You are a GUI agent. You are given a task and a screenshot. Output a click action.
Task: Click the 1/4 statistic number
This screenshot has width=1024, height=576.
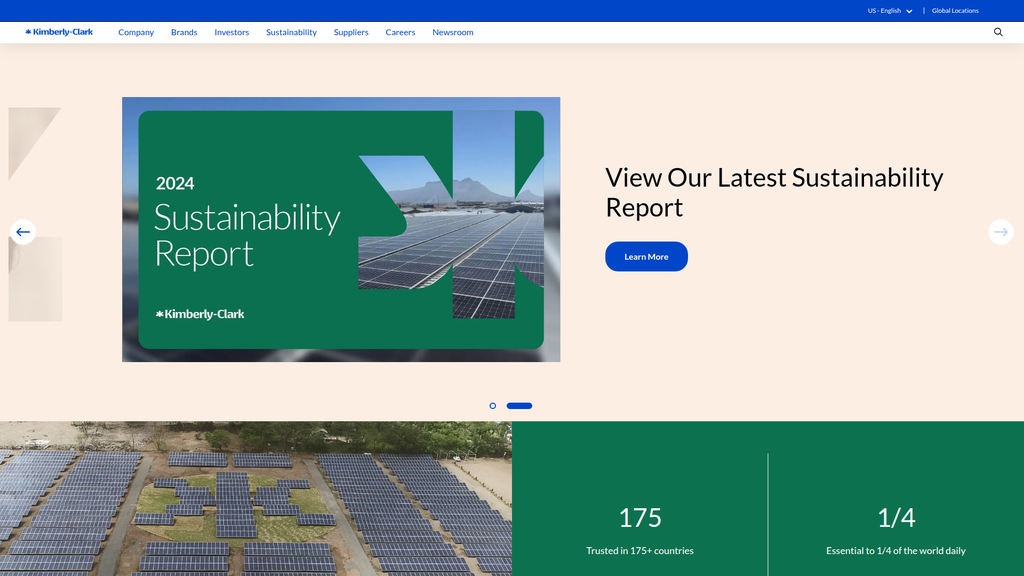coord(896,517)
